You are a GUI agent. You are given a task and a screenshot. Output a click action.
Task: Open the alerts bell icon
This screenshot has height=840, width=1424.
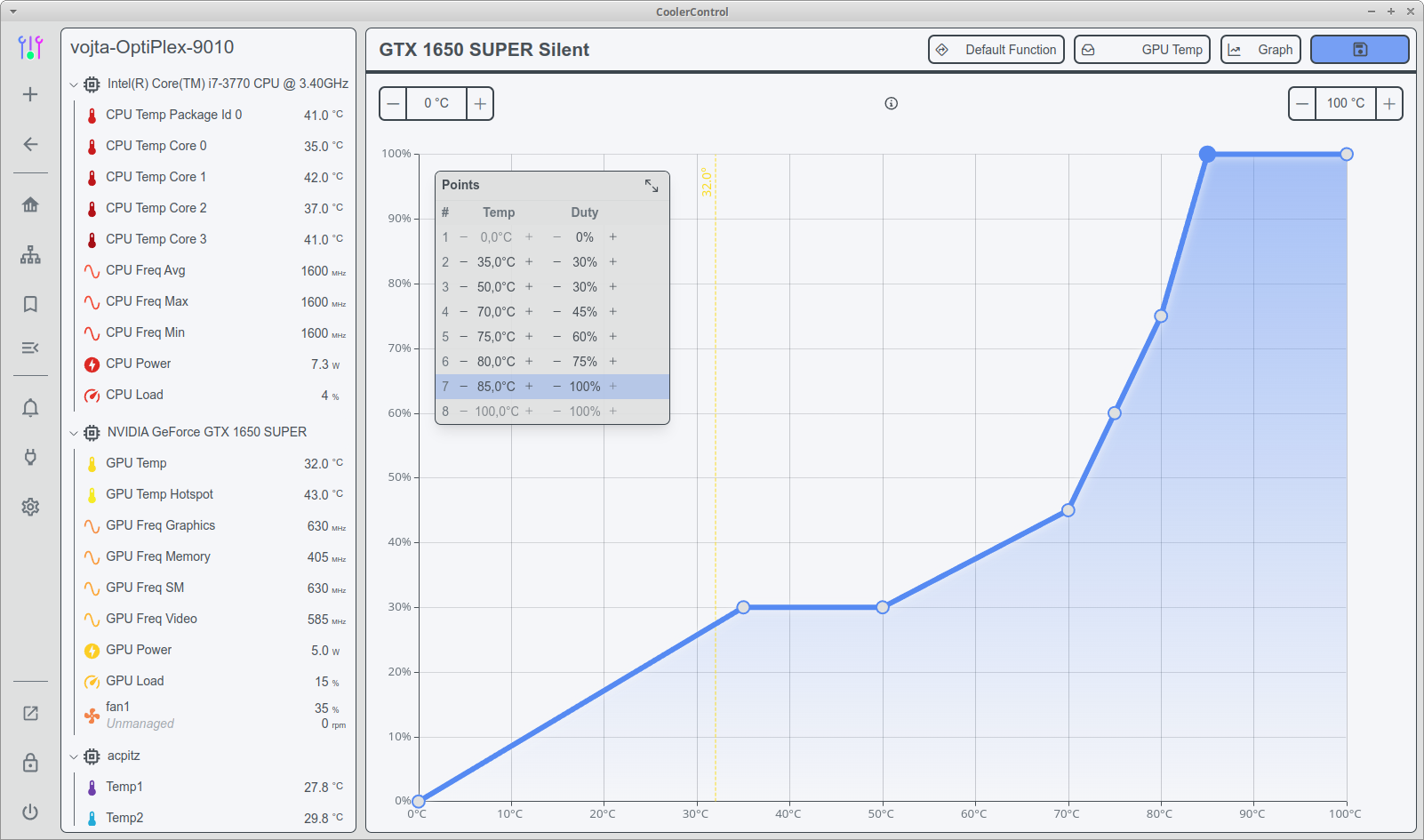(x=30, y=408)
